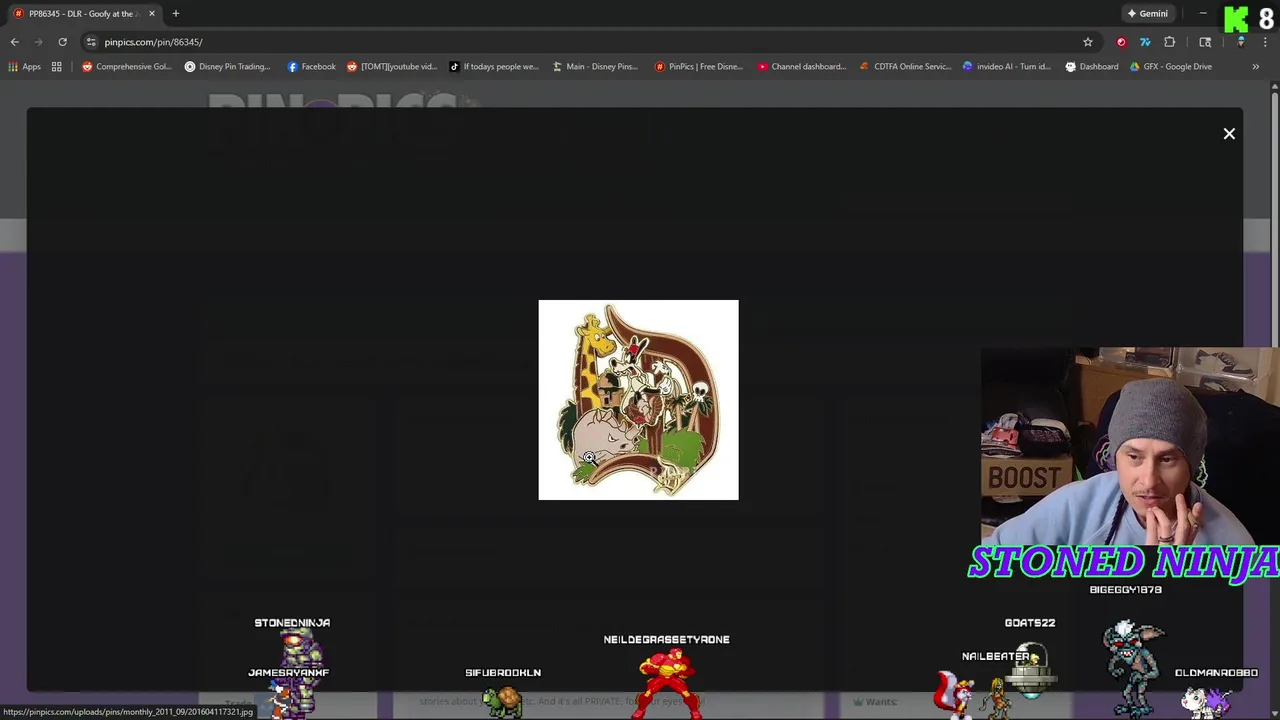Screen dimensions: 1280x720
Task: Click the Goofy safari pin image
Action: 638,400
